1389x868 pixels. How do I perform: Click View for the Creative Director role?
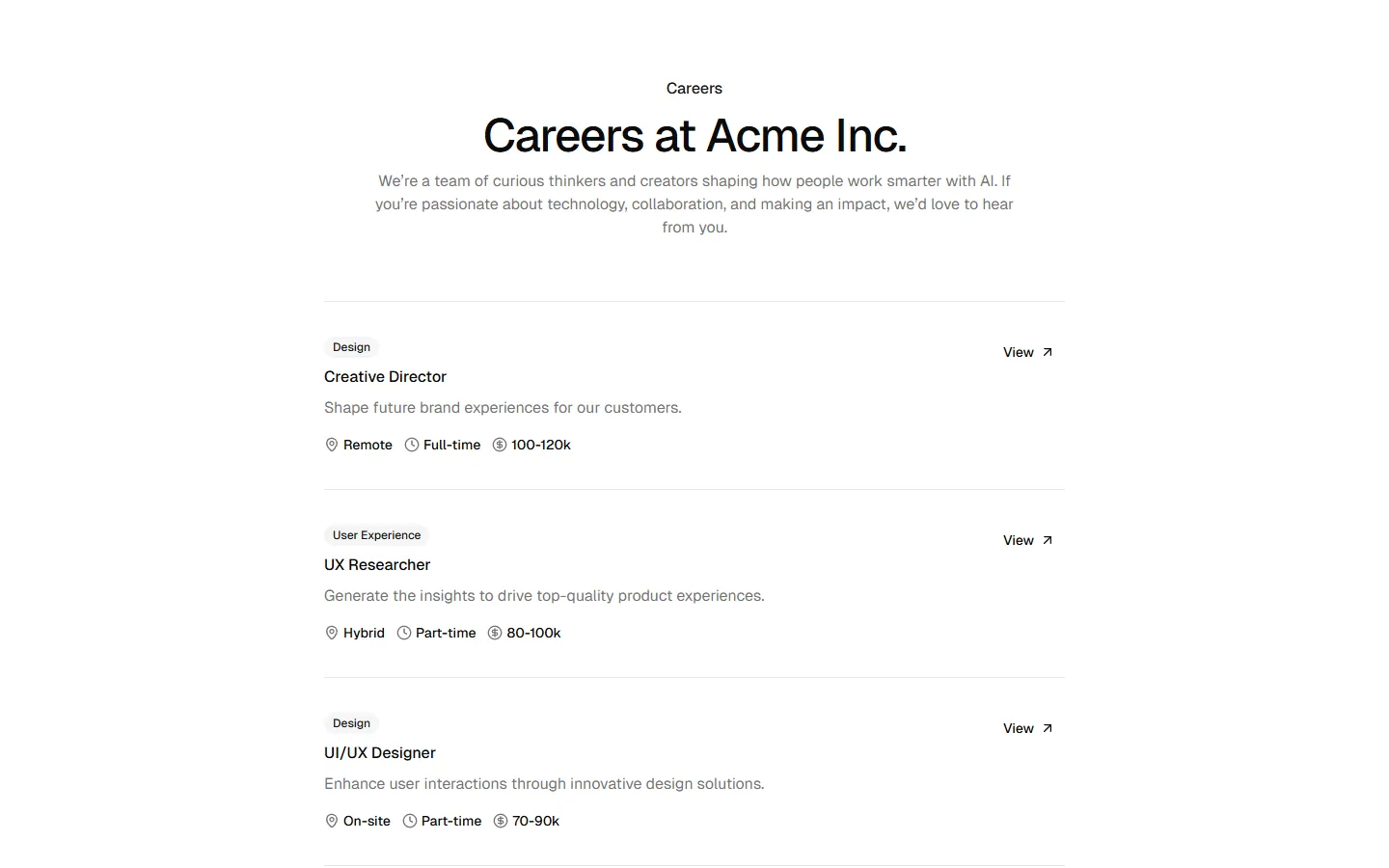coord(1017,352)
